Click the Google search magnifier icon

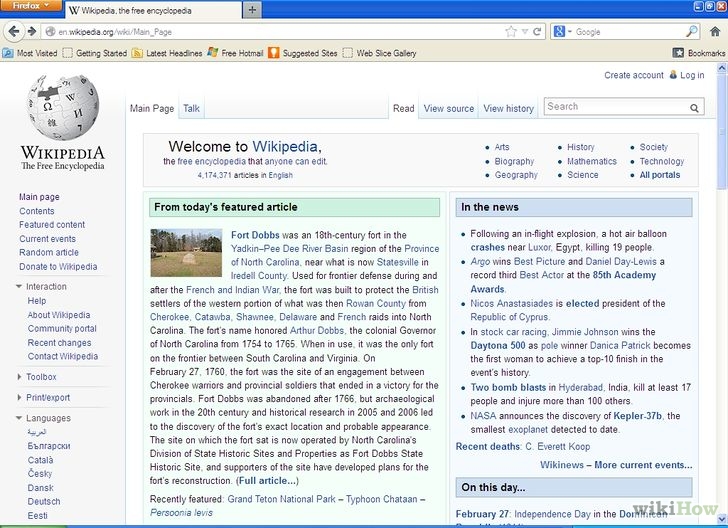pyautogui.click(x=691, y=32)
